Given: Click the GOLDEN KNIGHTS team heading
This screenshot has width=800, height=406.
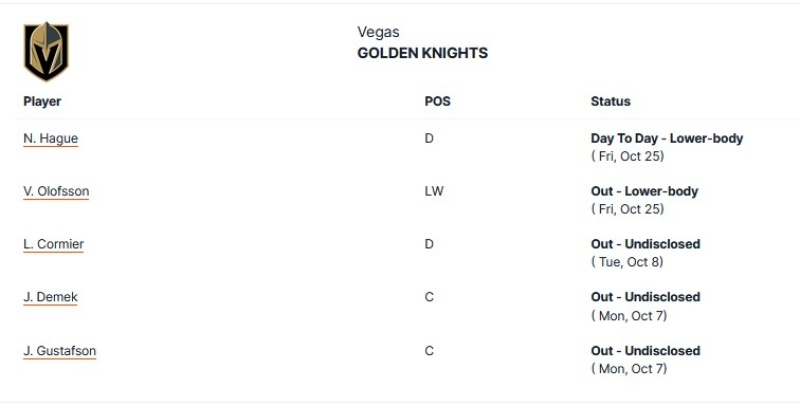Looking at the screenshot, I should [422, 53].
